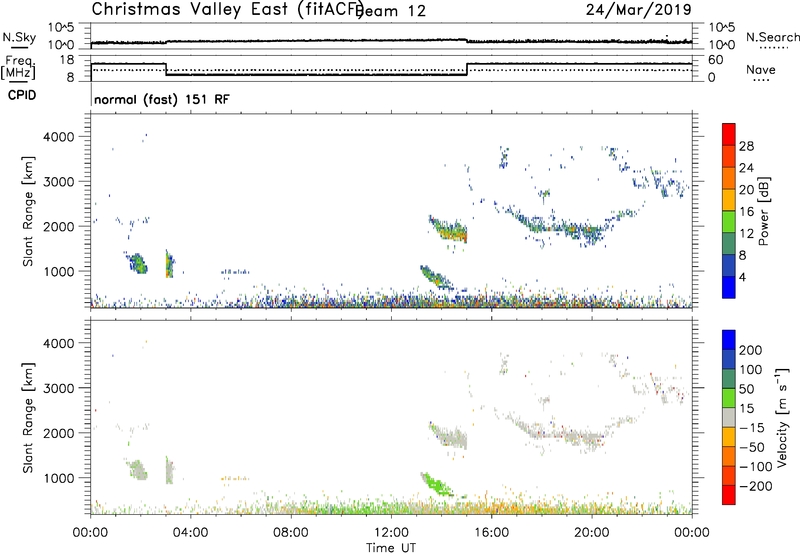Click the "Velocity [m s⁻¹]" colorbar title
Screen dimensions: 800x554
pos(782,417)
